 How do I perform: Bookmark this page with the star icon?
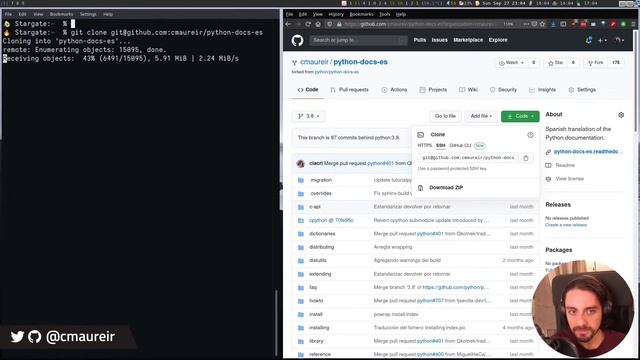(542, 24)
